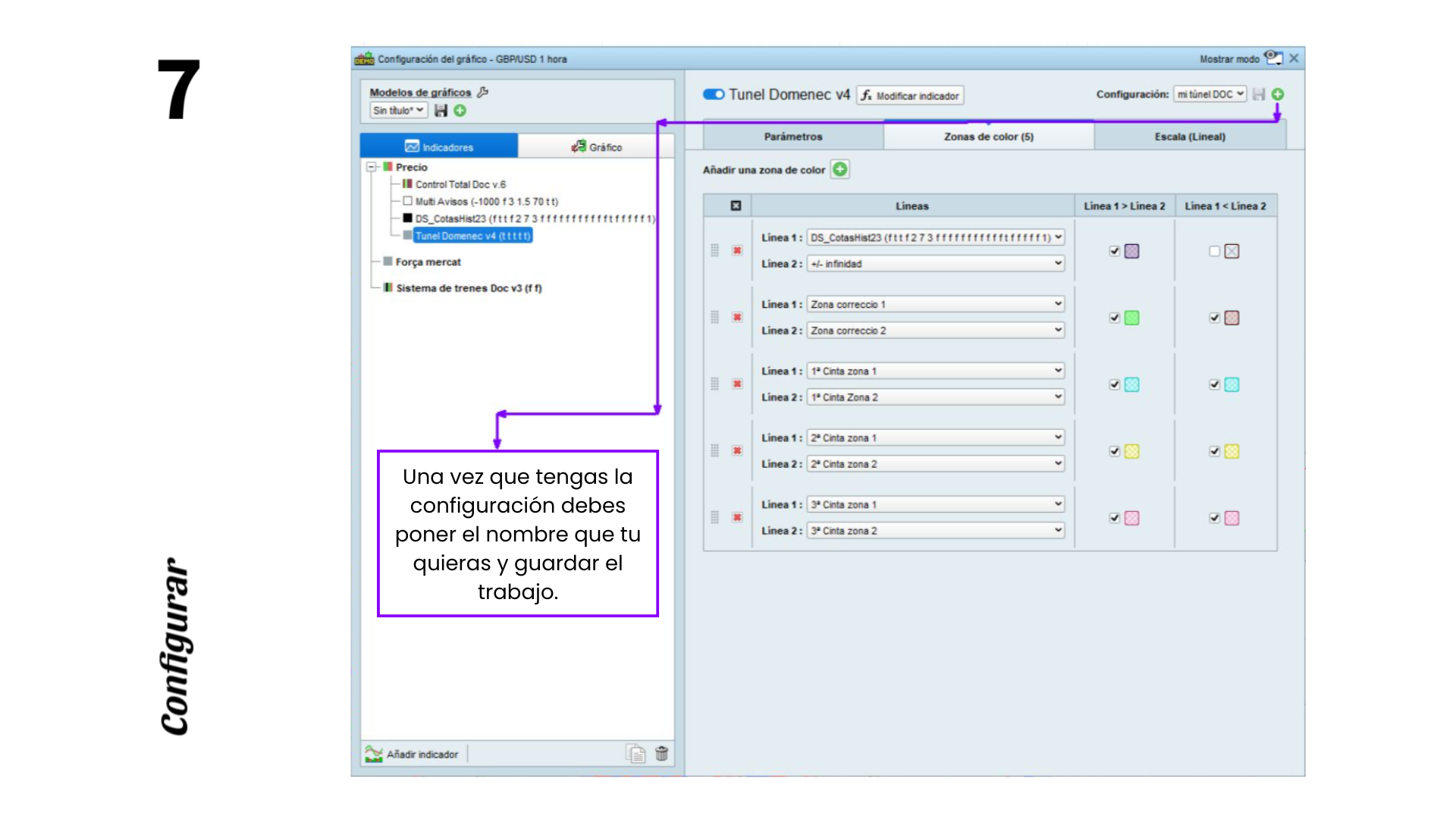Click the Modificar indicador button
Screen dimensions: 1456x819
910,96
